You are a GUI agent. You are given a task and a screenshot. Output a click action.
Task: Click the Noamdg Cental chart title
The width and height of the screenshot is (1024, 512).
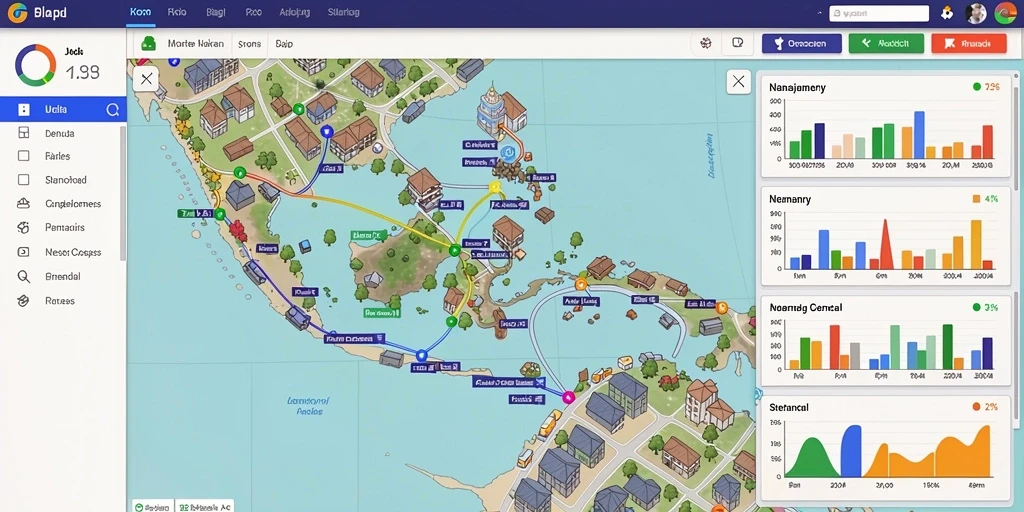(805, 307)
